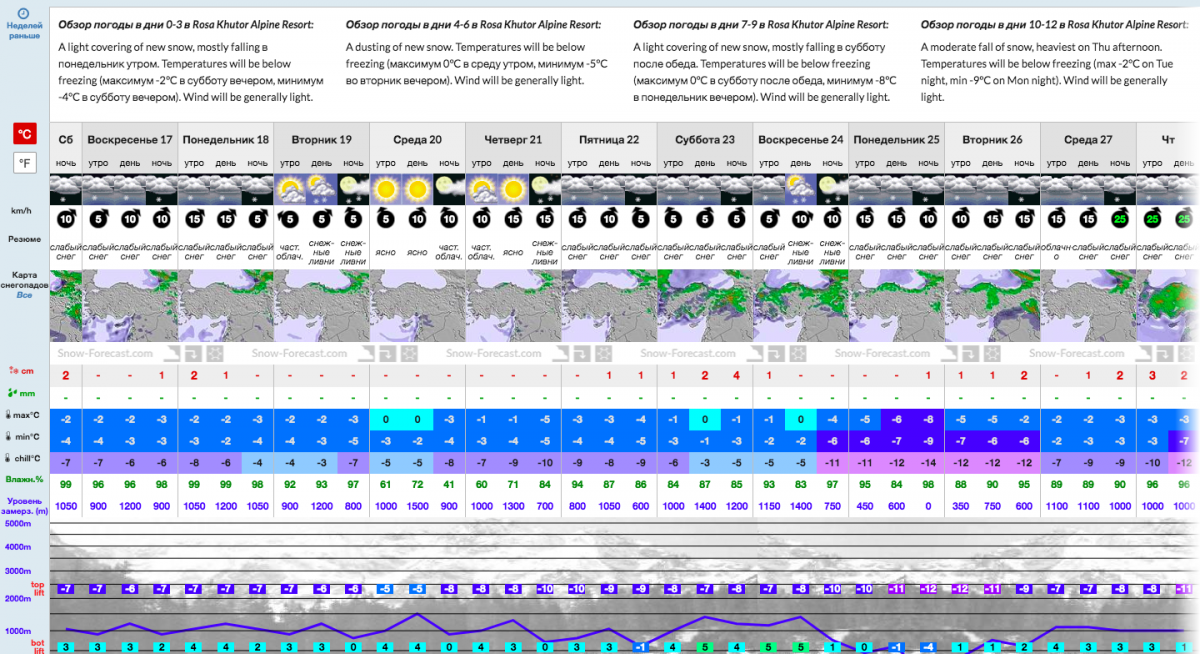The height and width of the screenshot is (654, 1200).
Task: Click Четверг 21 ночь moon snow icon
Action: (x=546, y=188)
